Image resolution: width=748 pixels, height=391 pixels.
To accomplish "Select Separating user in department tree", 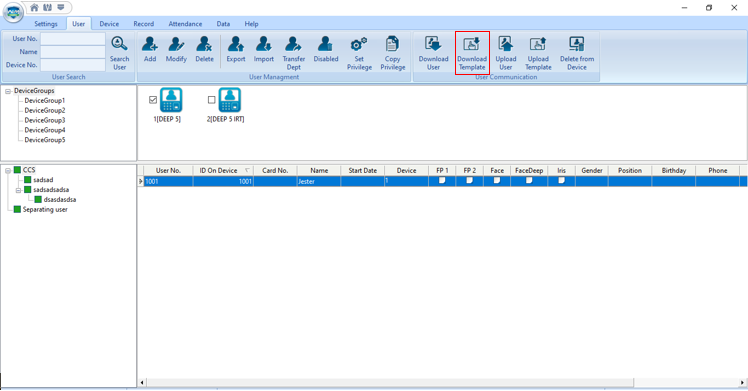I will (45, 209).
